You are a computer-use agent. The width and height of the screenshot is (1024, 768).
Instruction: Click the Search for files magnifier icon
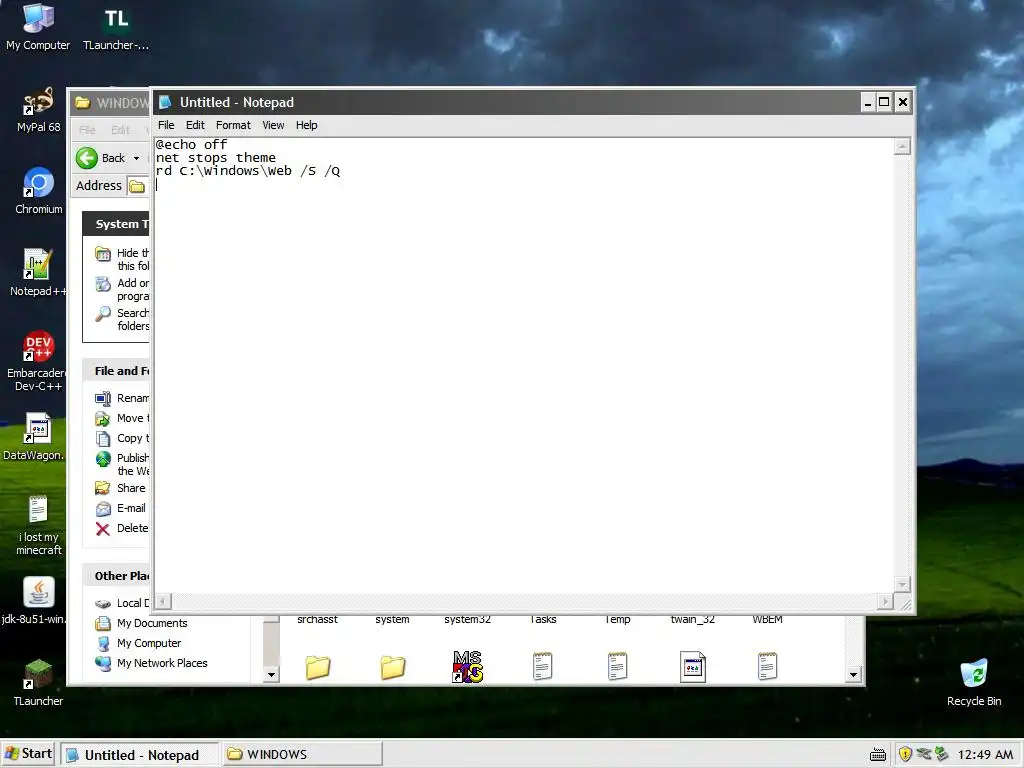[x=103, y=313]
